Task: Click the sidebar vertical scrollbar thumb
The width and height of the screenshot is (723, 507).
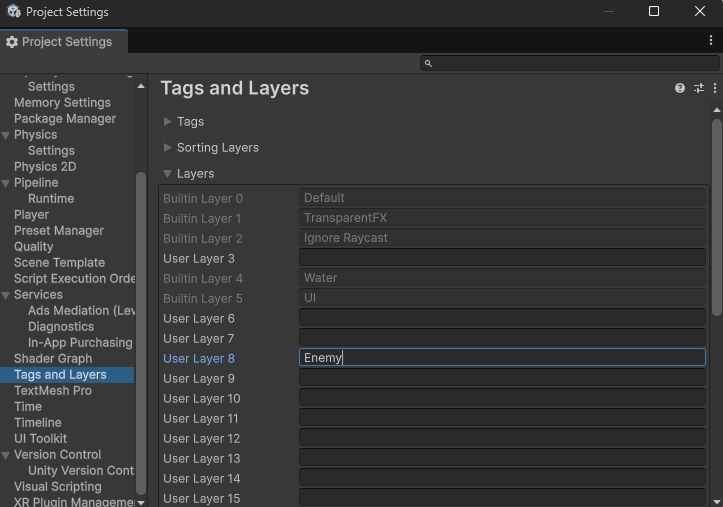Action: coord(141,333)
